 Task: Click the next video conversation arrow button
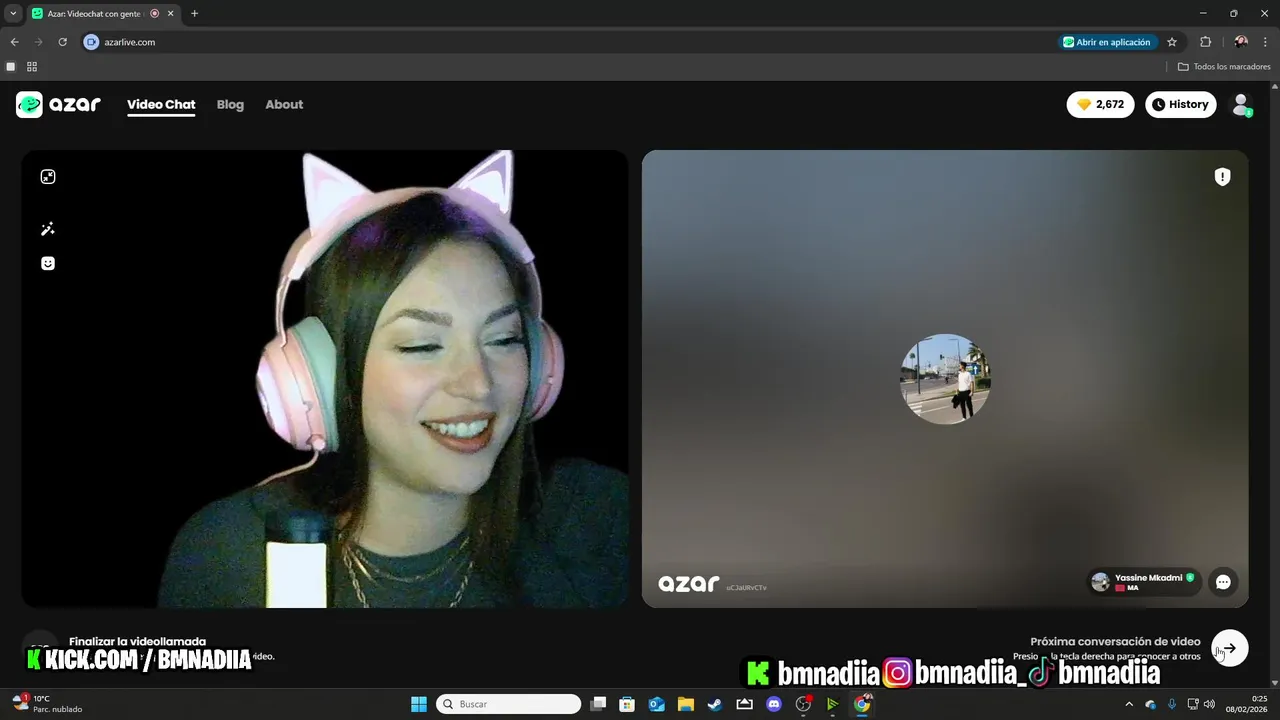click(1230, 648)
